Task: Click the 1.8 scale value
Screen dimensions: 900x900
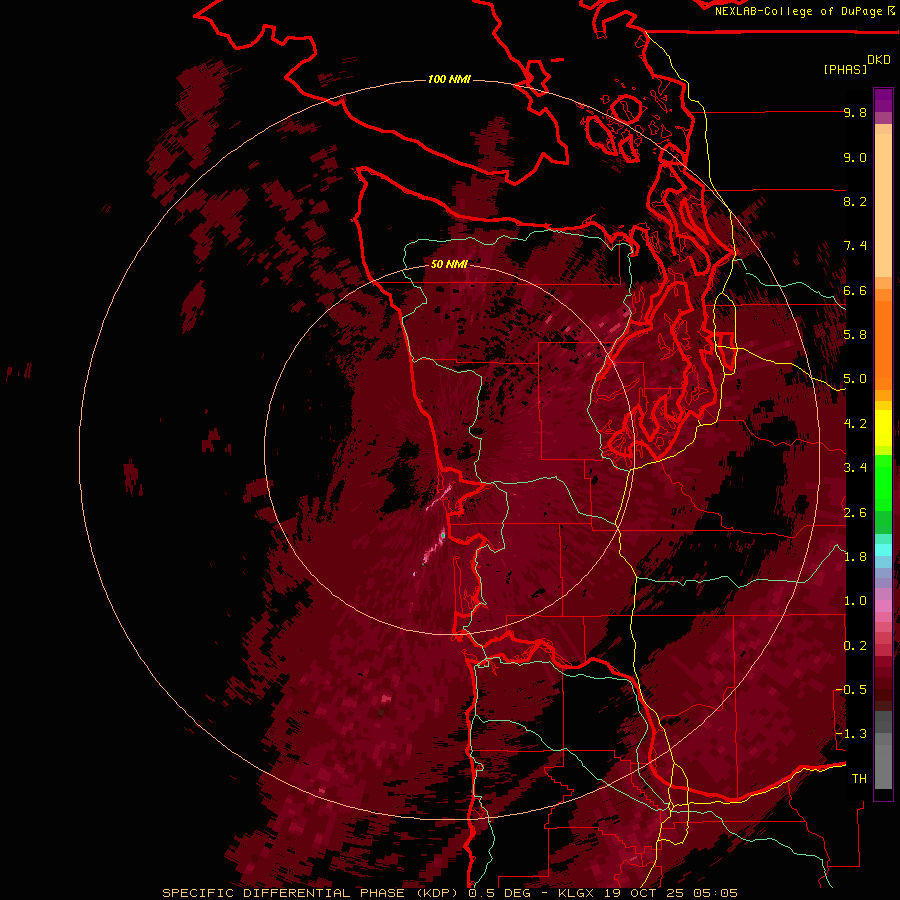Action: [x=855, y=557]
